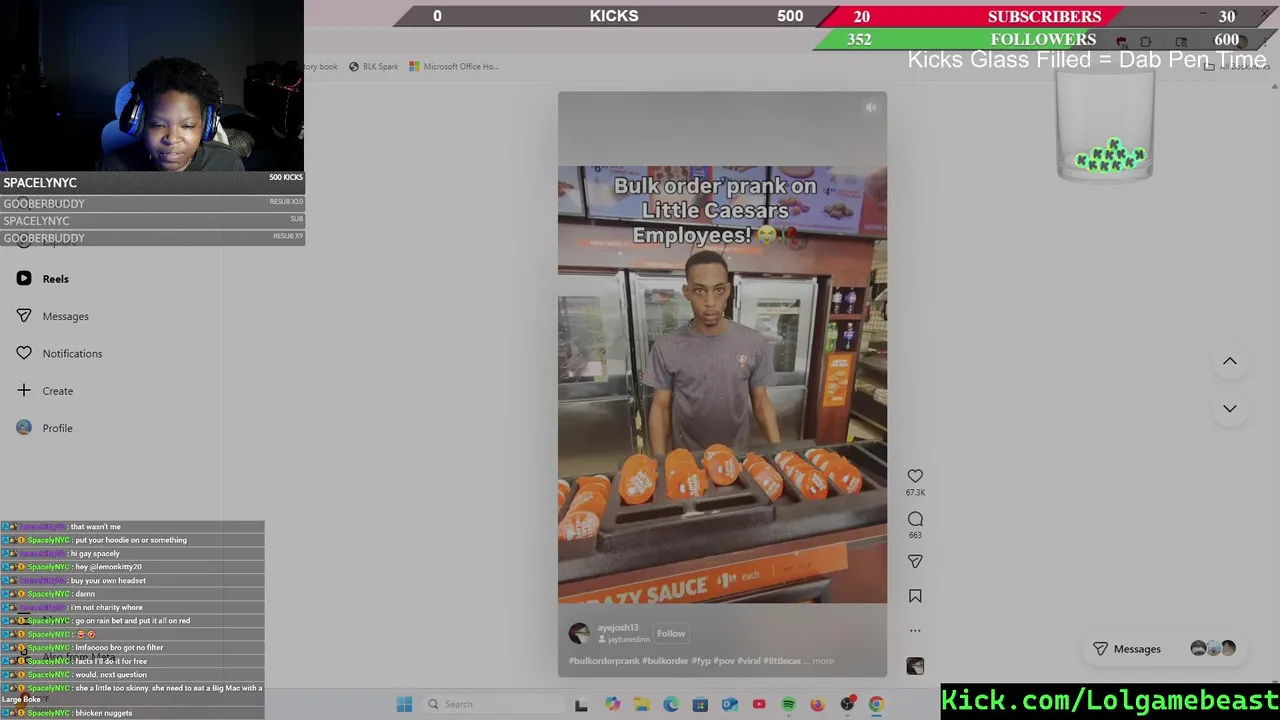This screenshot has height=720, width=1280.
Task: Click the 67.3K likes count
Action: (915, 493)
